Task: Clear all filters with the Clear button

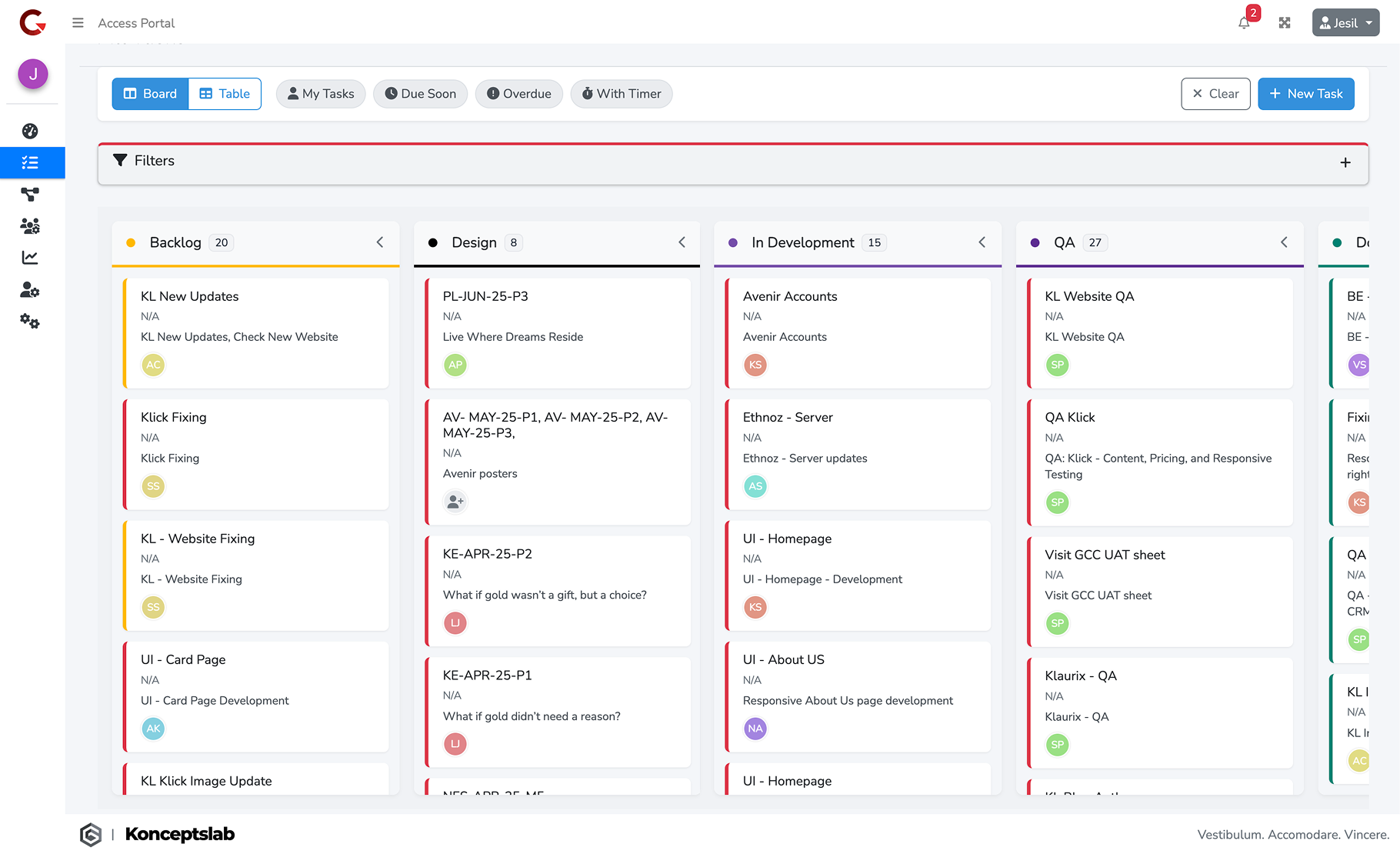Action: click(x=1215, y=93)
